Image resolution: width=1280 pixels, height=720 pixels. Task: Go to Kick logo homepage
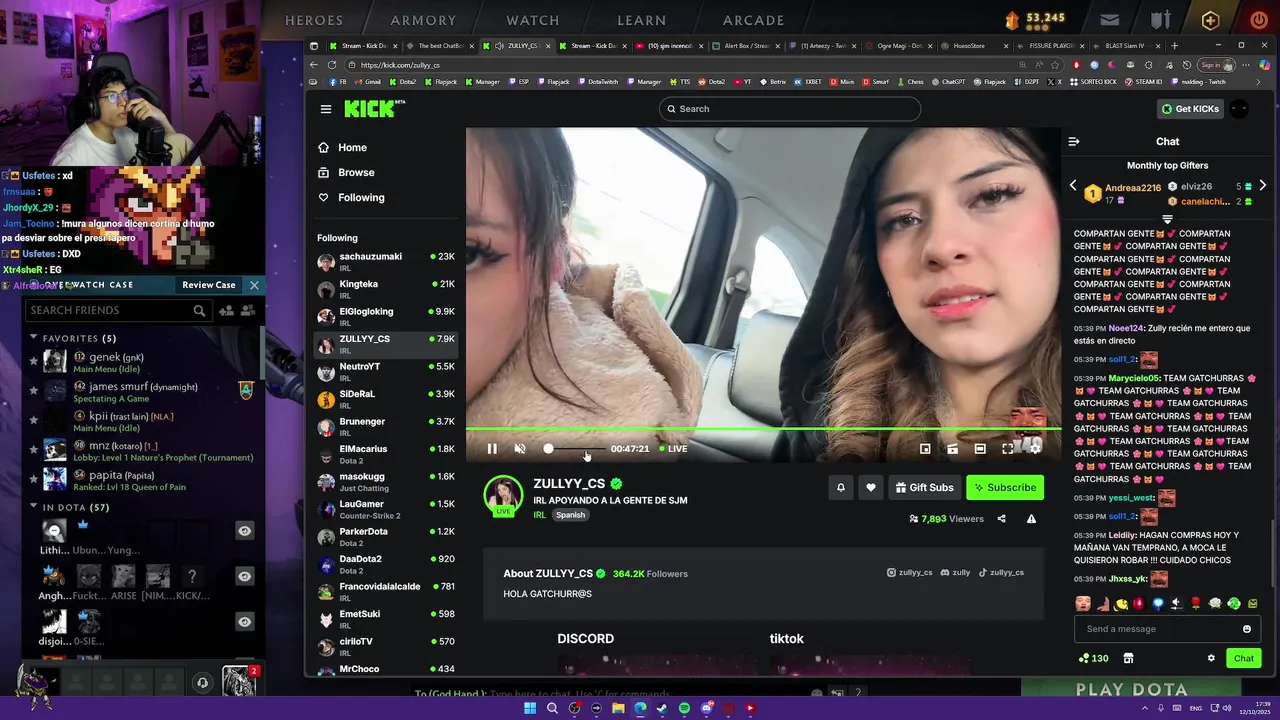pyautogui.click(x=375, y=109)
